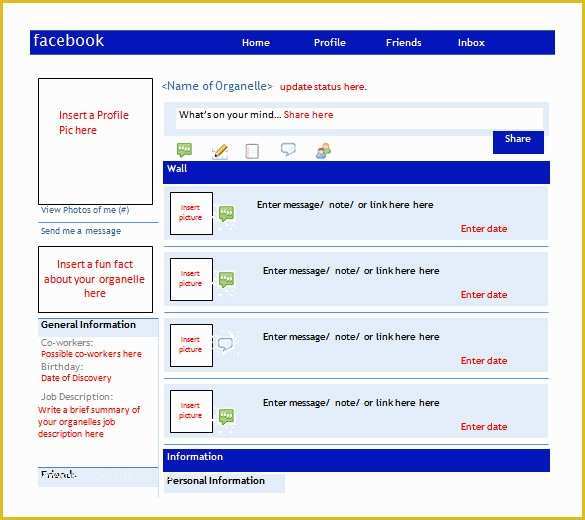The width and height of the screenshot is (585, 520).
Task: Open the Friends tab in the navigation bar
Action: [x=403, y=43]
